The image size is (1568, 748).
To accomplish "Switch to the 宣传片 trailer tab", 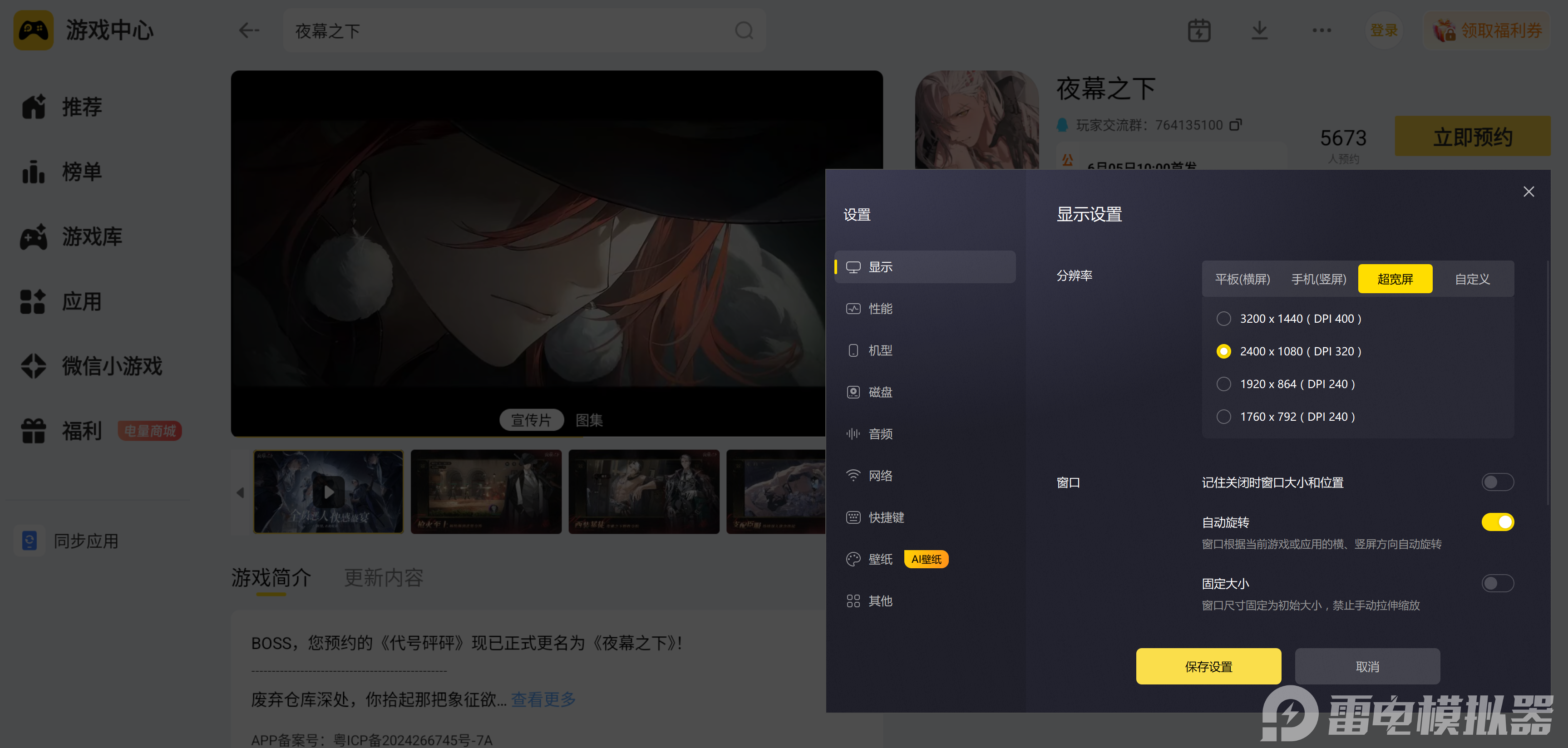I will [532, 420].
